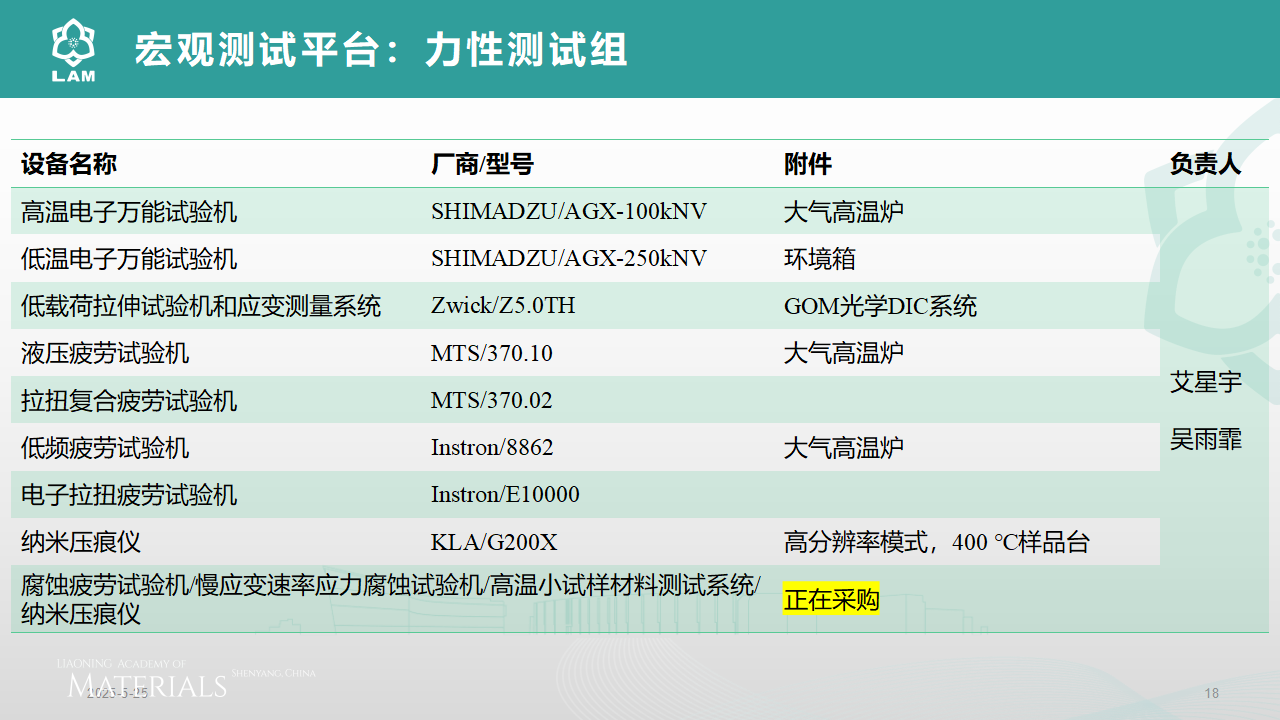Screen dimensions: 1280x720
Task: Click the highlighted 正在采购 text
Action: click(831, 600)
